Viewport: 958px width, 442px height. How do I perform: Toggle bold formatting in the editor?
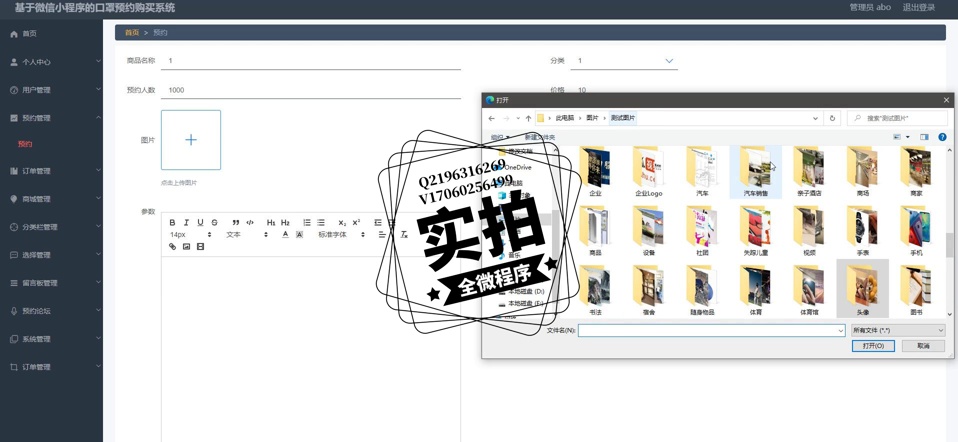coord(172,222)
